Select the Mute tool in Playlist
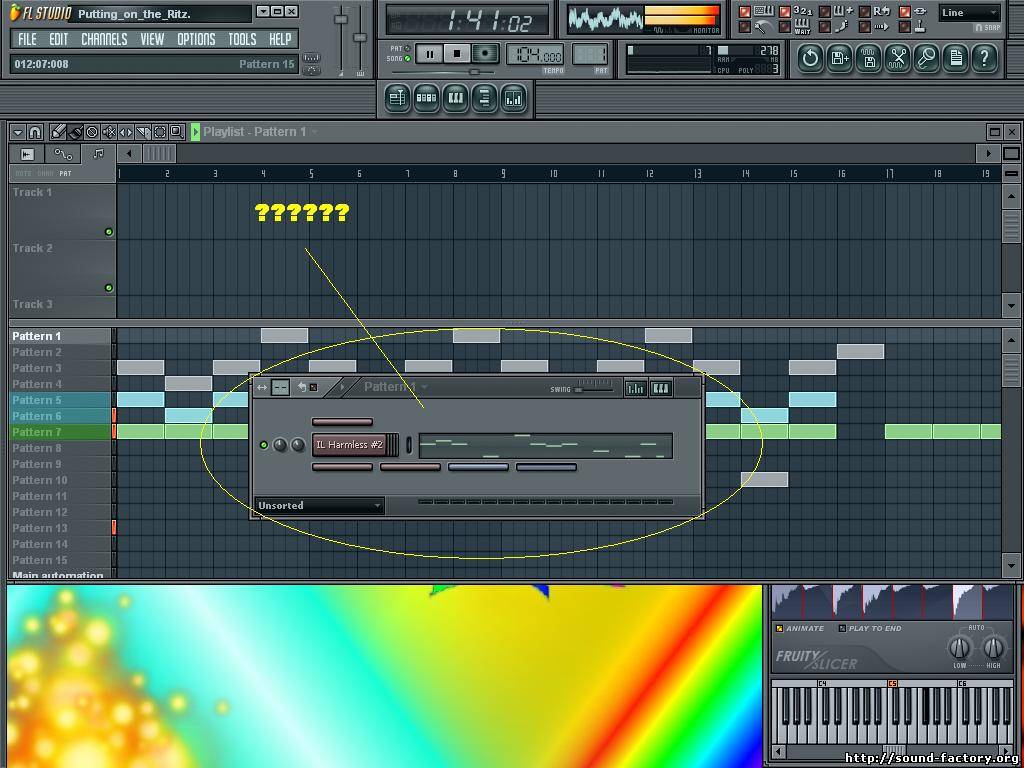 point(109,133)
